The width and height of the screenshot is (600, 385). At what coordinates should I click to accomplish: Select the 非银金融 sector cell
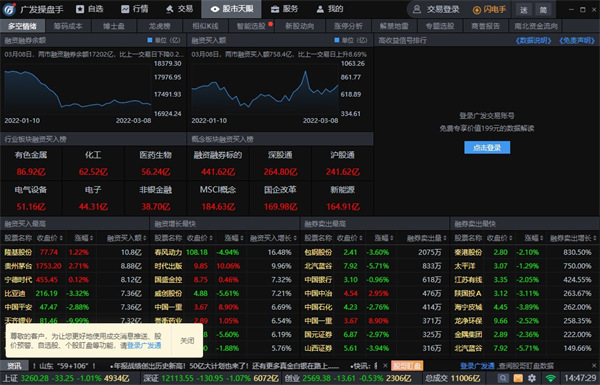[x=155, y=198]
